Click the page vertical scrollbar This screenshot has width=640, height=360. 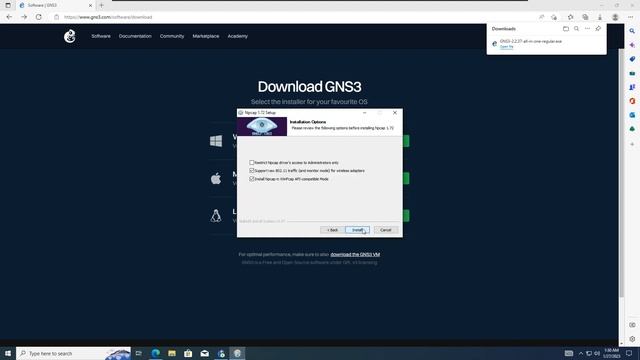pos(622,173)
